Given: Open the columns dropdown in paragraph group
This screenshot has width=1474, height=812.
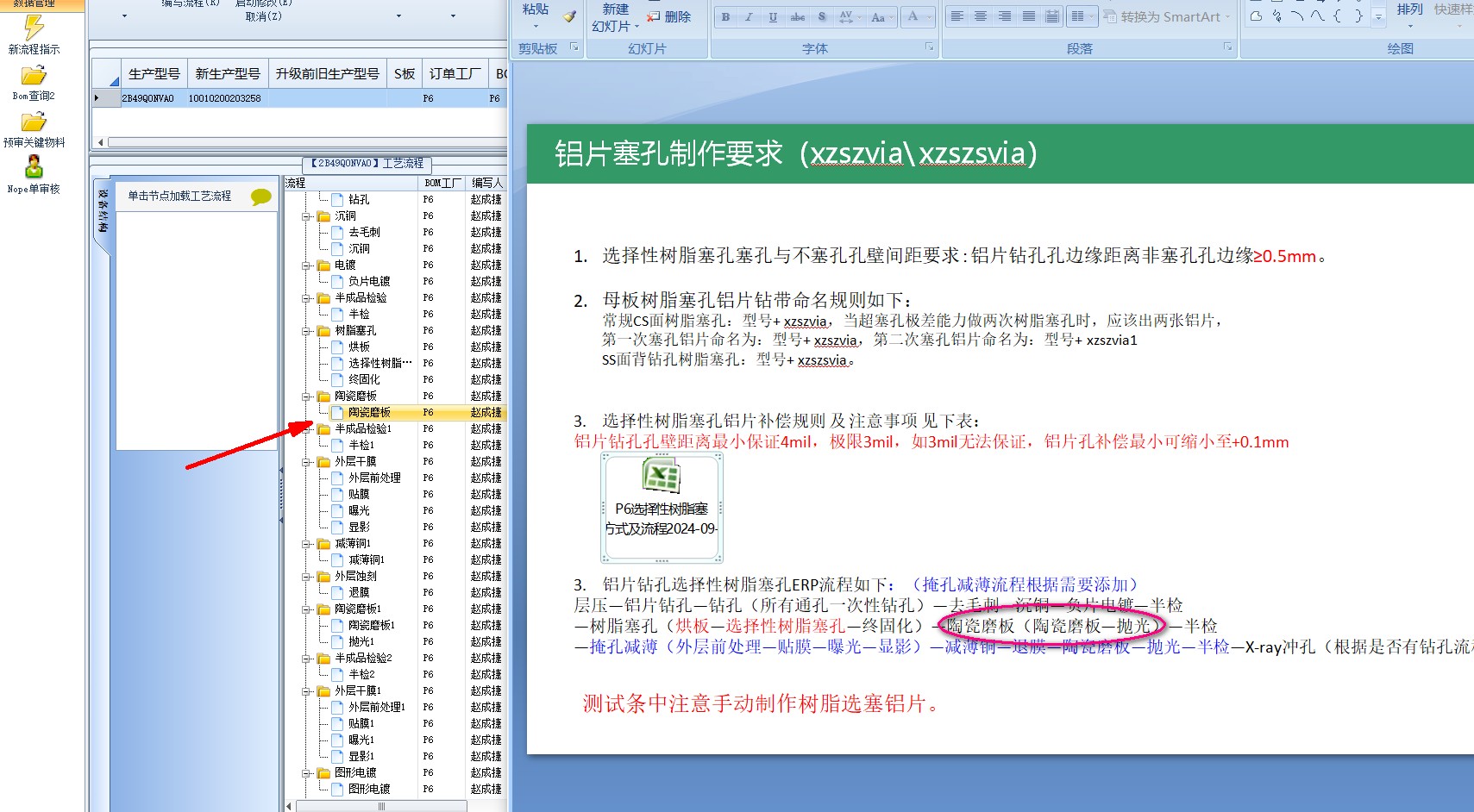Looking at the screenshot, I should click(1082, 16).
